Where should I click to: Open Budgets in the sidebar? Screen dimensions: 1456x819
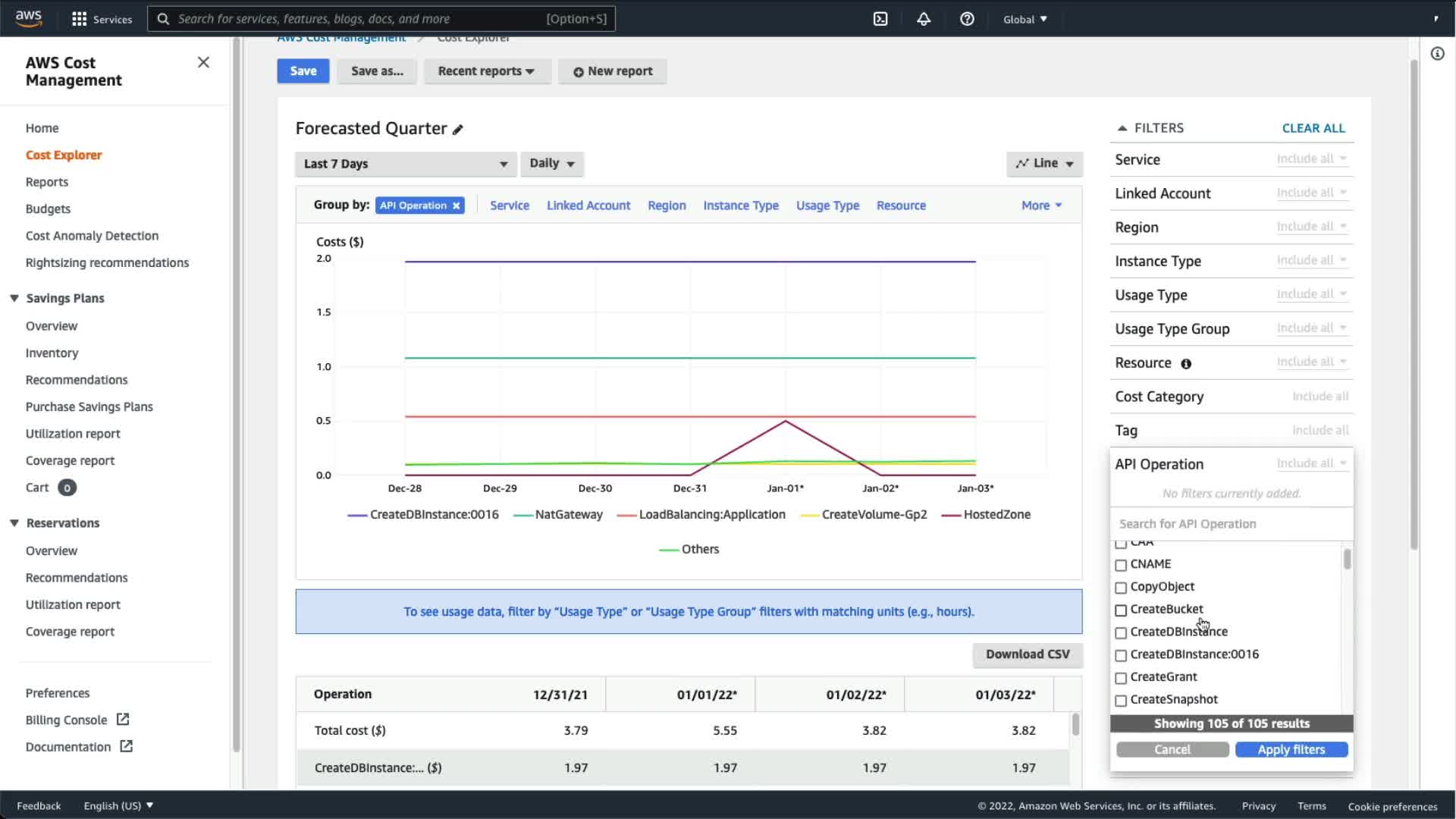tap(48, 209)
